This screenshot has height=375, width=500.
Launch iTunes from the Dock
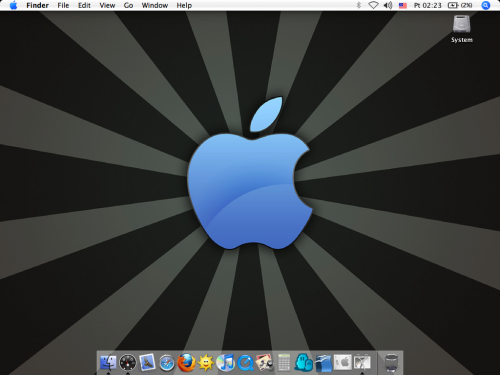point(225,363)
